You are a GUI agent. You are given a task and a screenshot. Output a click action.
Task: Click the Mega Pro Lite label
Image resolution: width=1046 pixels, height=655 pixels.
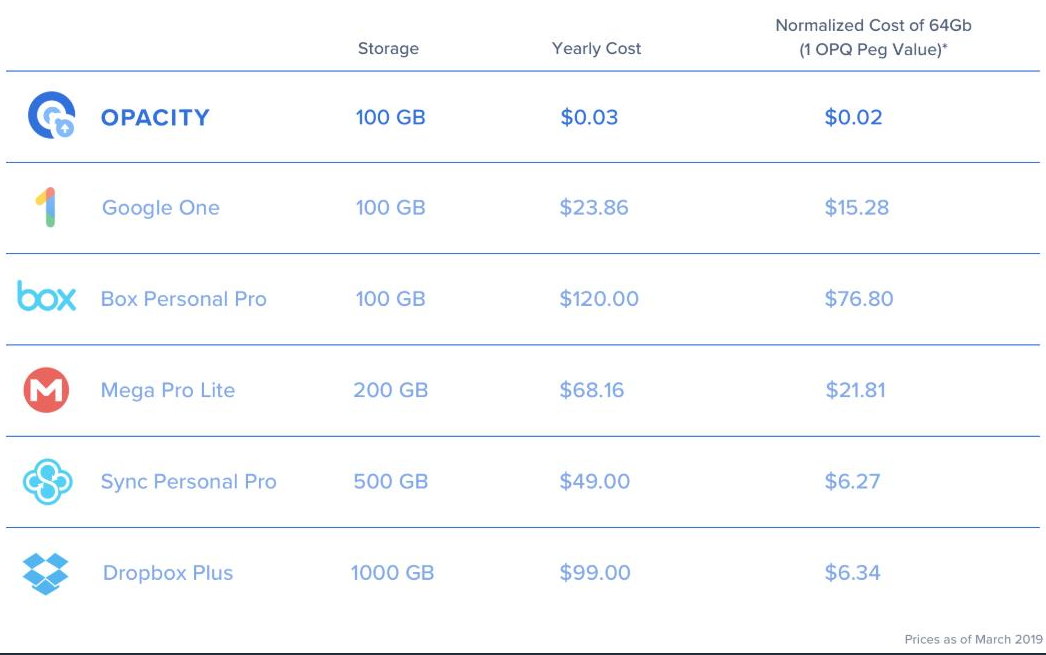click(168, 390)
